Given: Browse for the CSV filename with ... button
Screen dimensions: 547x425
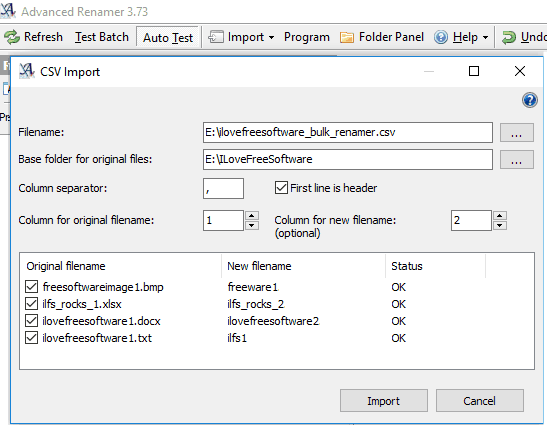Looking at the screenshot, I should 516,133.
